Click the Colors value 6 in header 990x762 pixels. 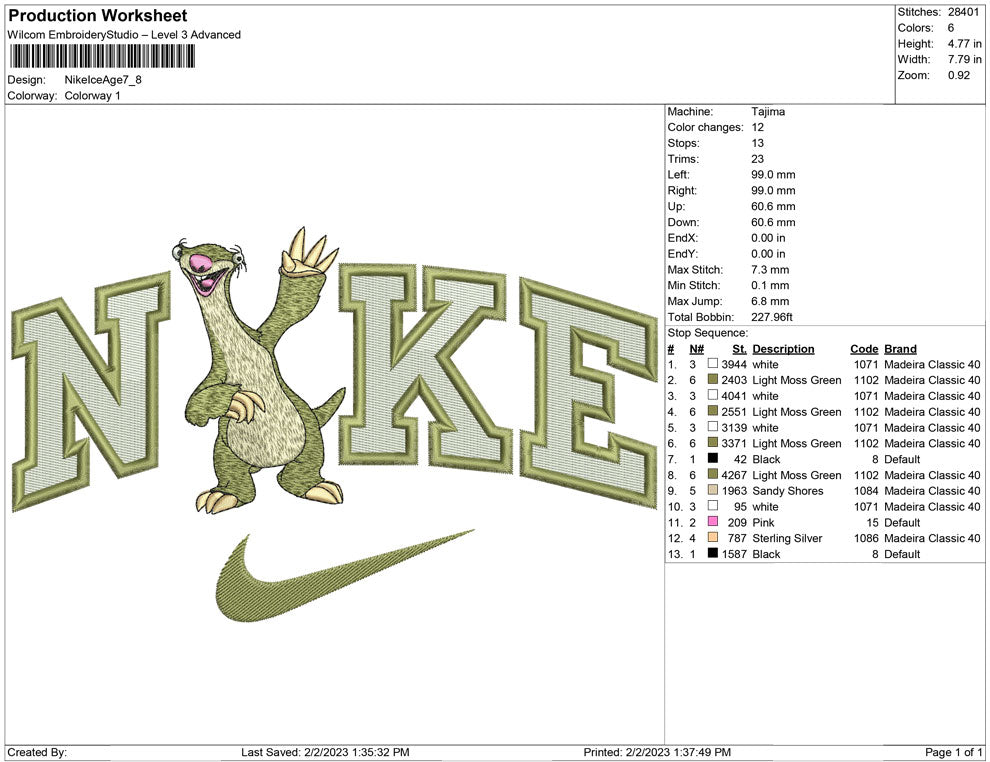pyautogui.click(x=951, y=28)
